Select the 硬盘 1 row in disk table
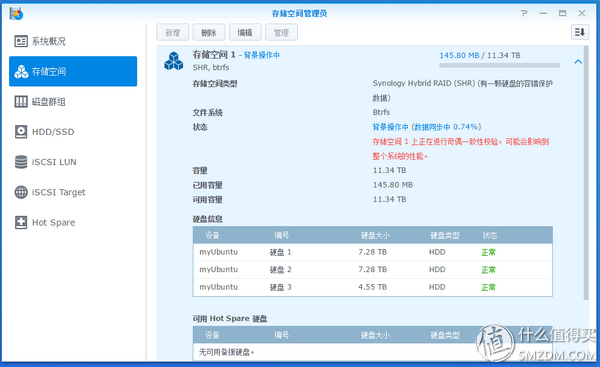600x367 pixels. (373, 252)
